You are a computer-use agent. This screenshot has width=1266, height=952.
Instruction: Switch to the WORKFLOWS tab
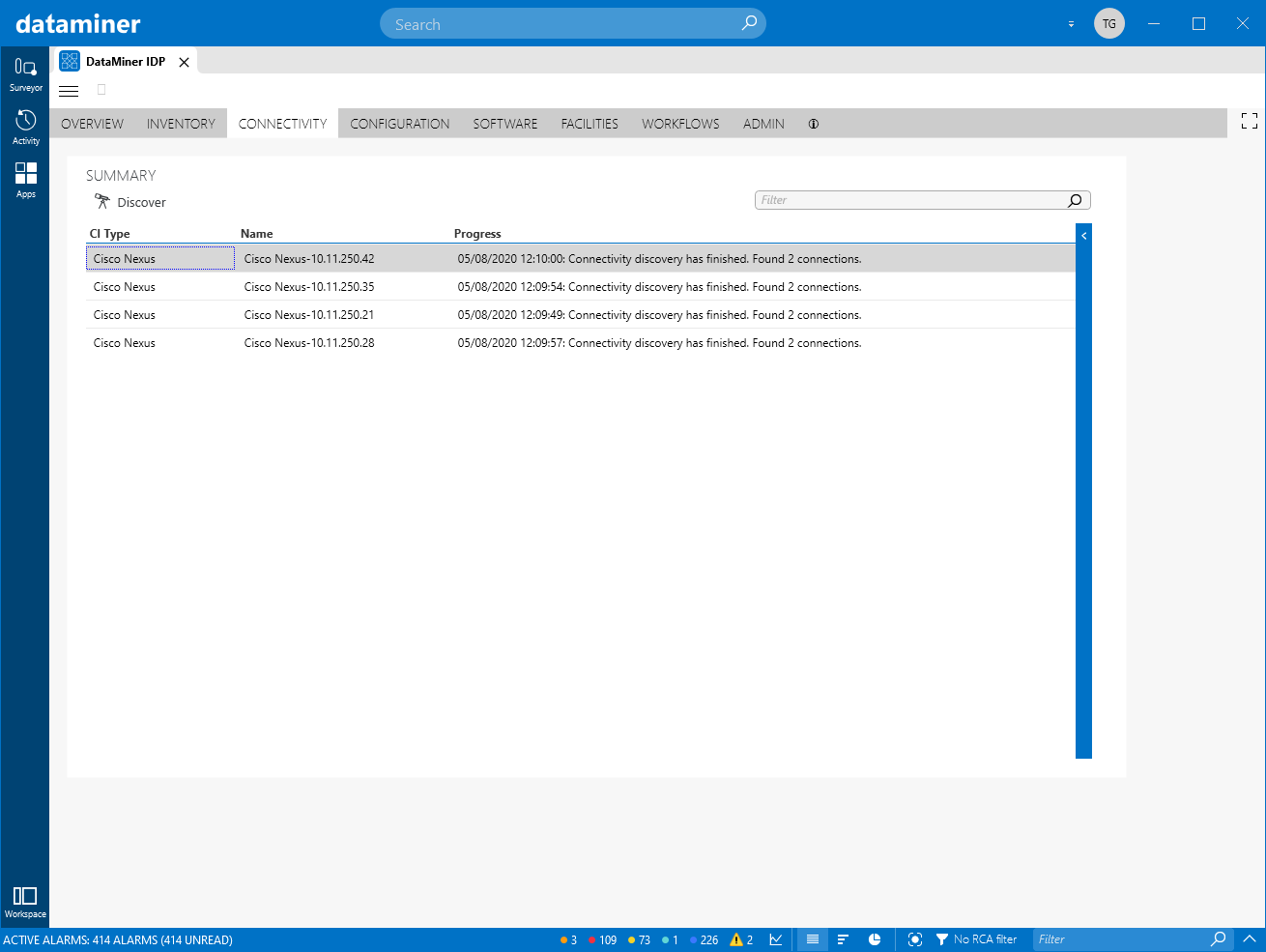680,124
